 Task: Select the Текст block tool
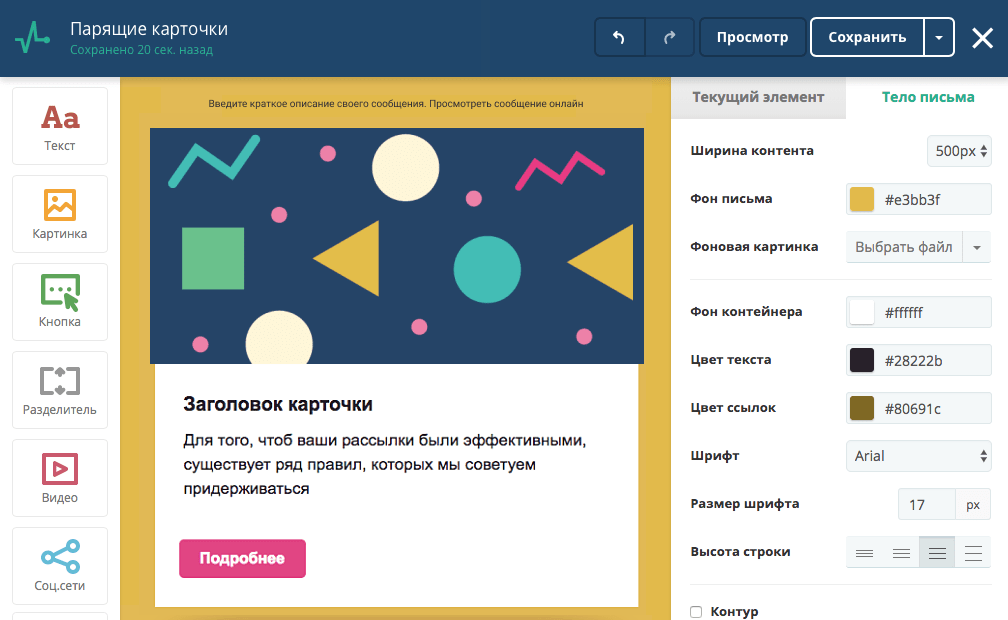click(60, 126)
